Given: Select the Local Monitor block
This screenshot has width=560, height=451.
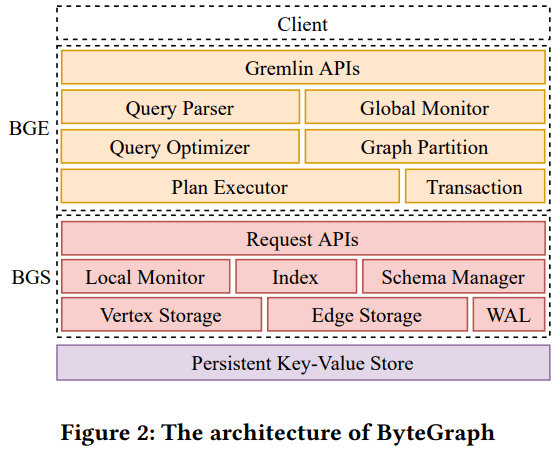Looking at the screenshot, I should click(145, 277).
